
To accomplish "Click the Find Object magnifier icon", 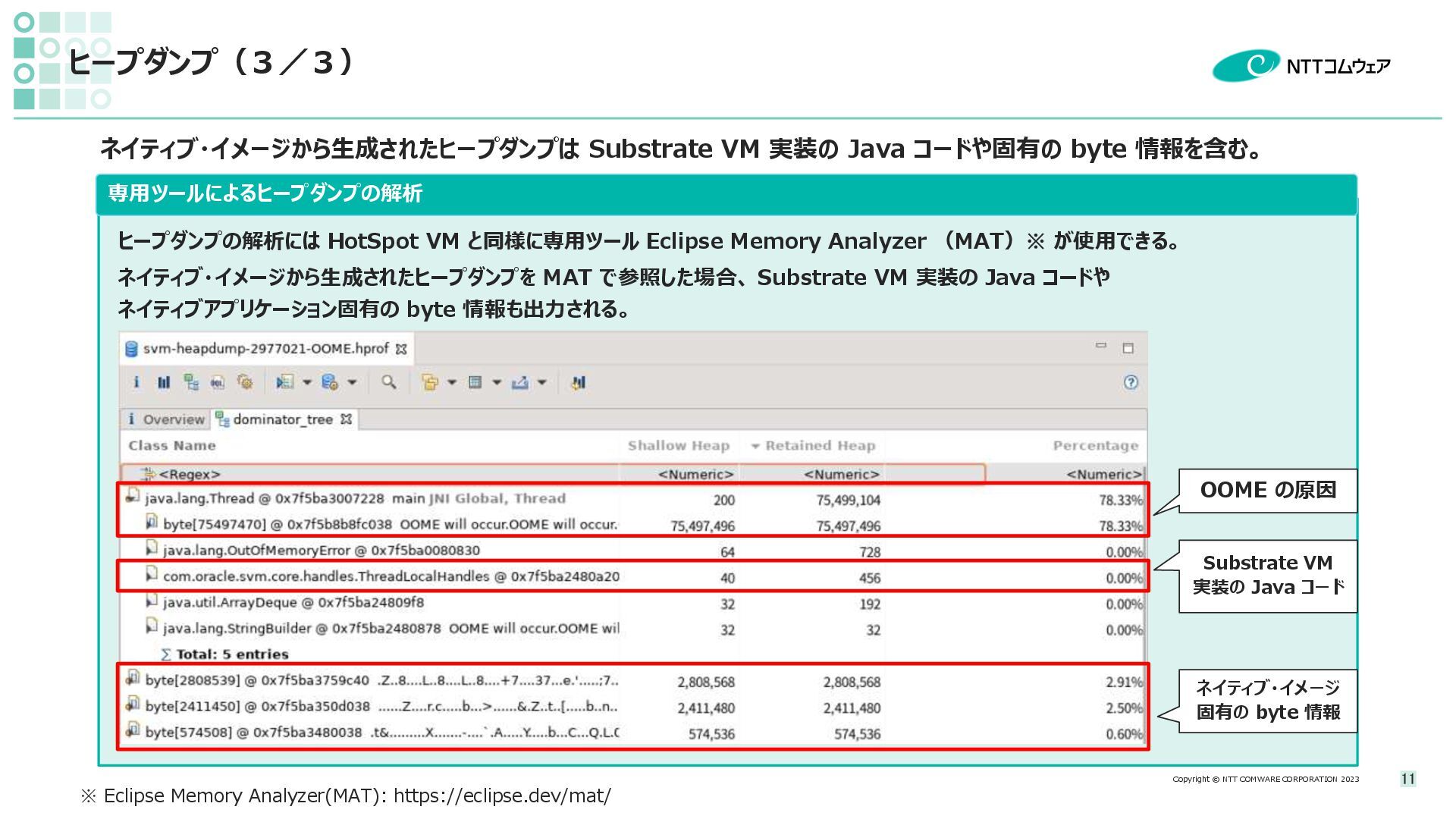I will (388, 382).
